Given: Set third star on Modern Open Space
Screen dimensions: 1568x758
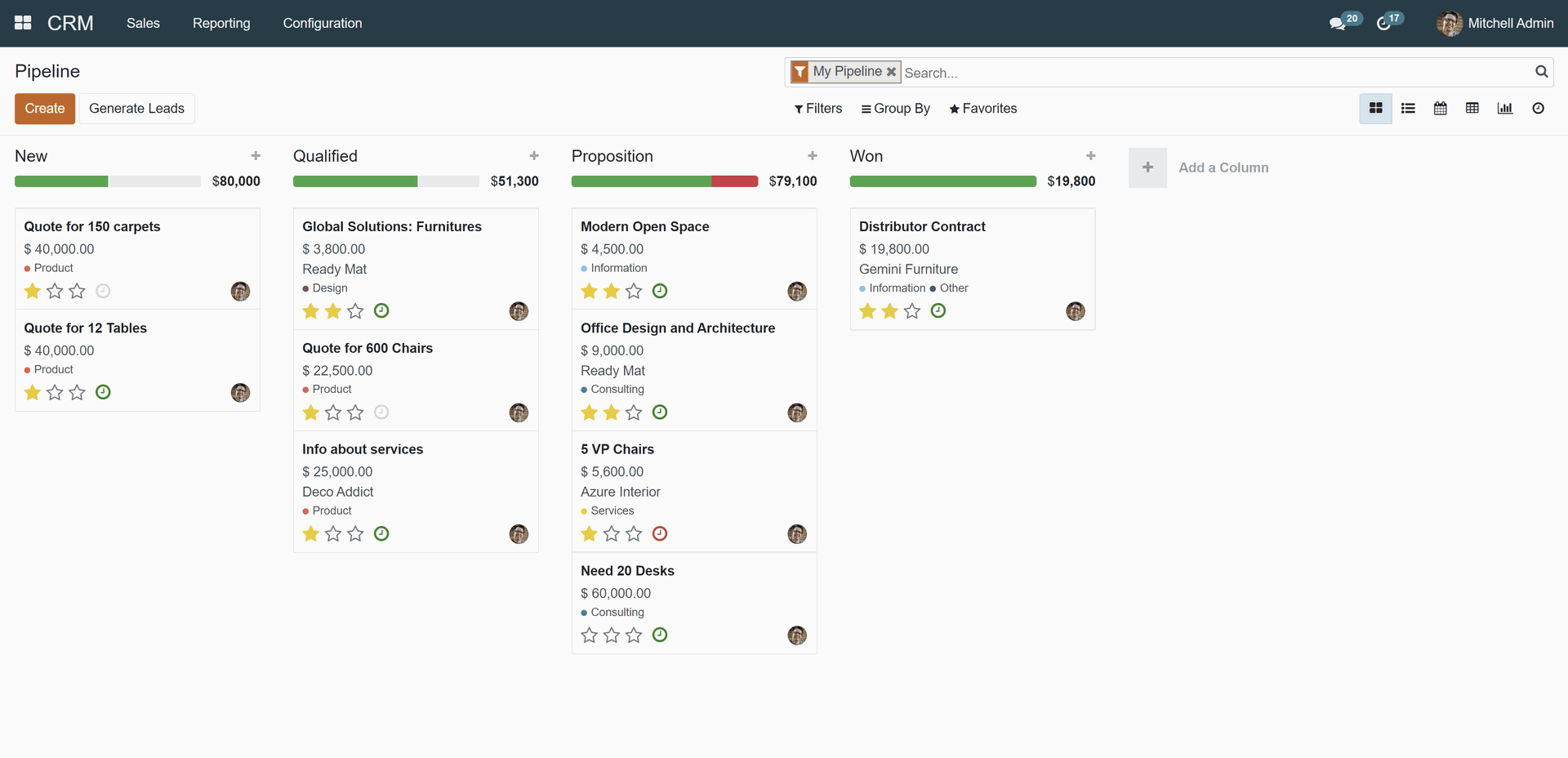Looking at the screenshot, I should coord(634,291).
